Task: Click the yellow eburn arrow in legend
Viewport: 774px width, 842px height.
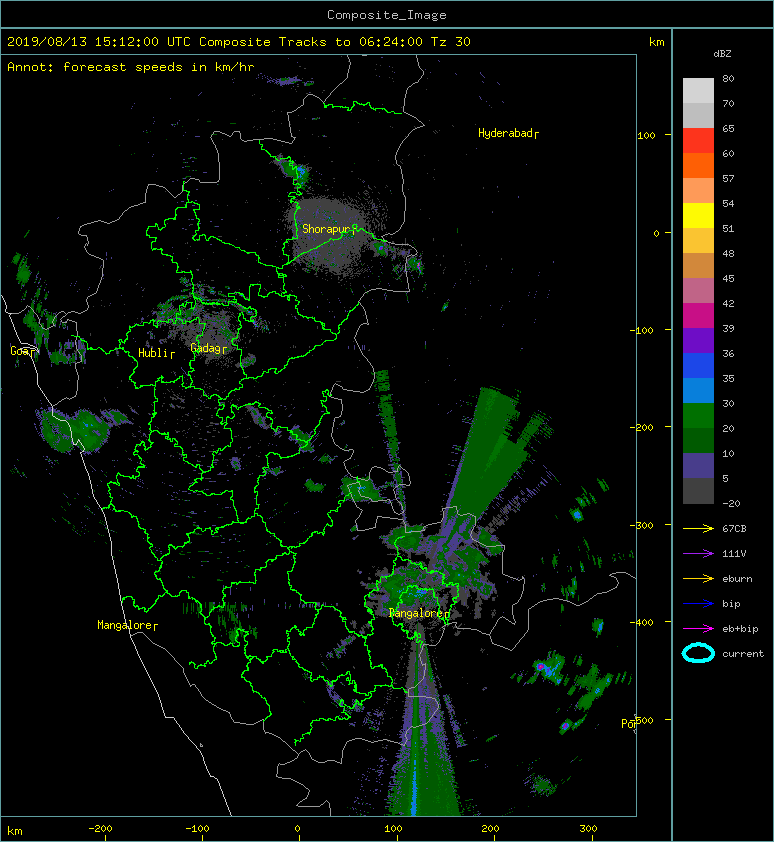Action: [698, 578]
